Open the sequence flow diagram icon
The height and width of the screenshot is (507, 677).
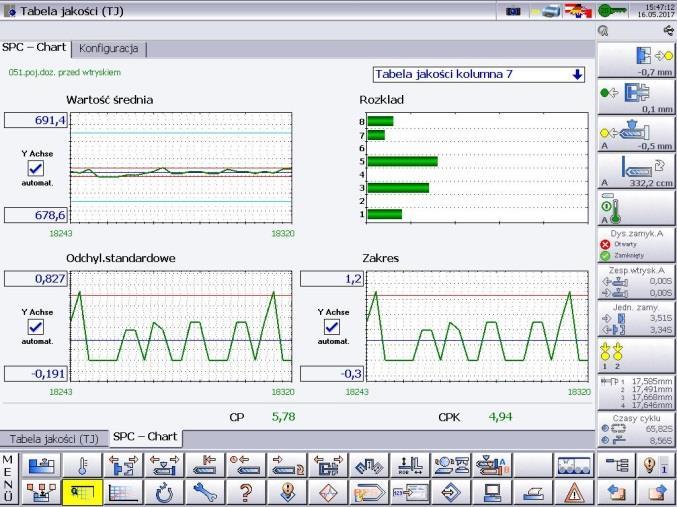coord(41,492)
